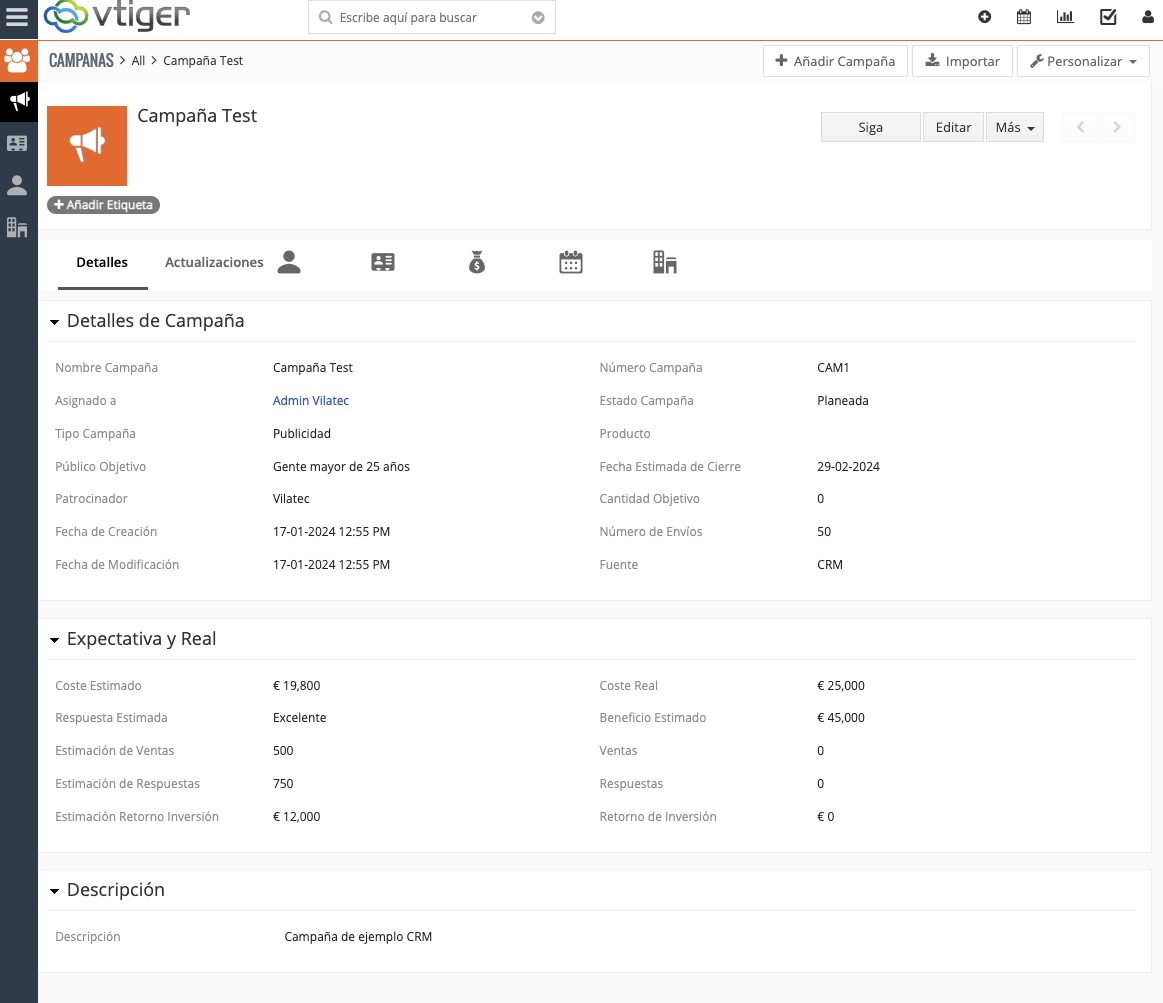Open the reports chart icon

pos(1065,17)
